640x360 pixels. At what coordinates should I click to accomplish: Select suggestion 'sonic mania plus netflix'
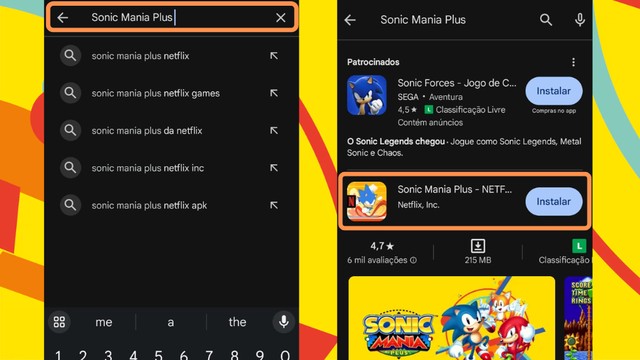coord(140,56)
